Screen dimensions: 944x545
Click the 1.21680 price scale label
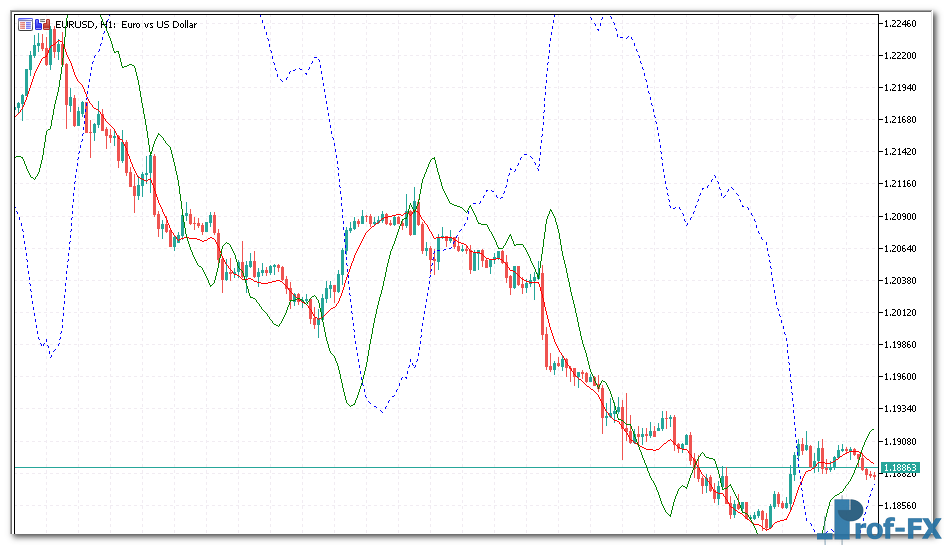pyautogui.click(x=902, y=119)
